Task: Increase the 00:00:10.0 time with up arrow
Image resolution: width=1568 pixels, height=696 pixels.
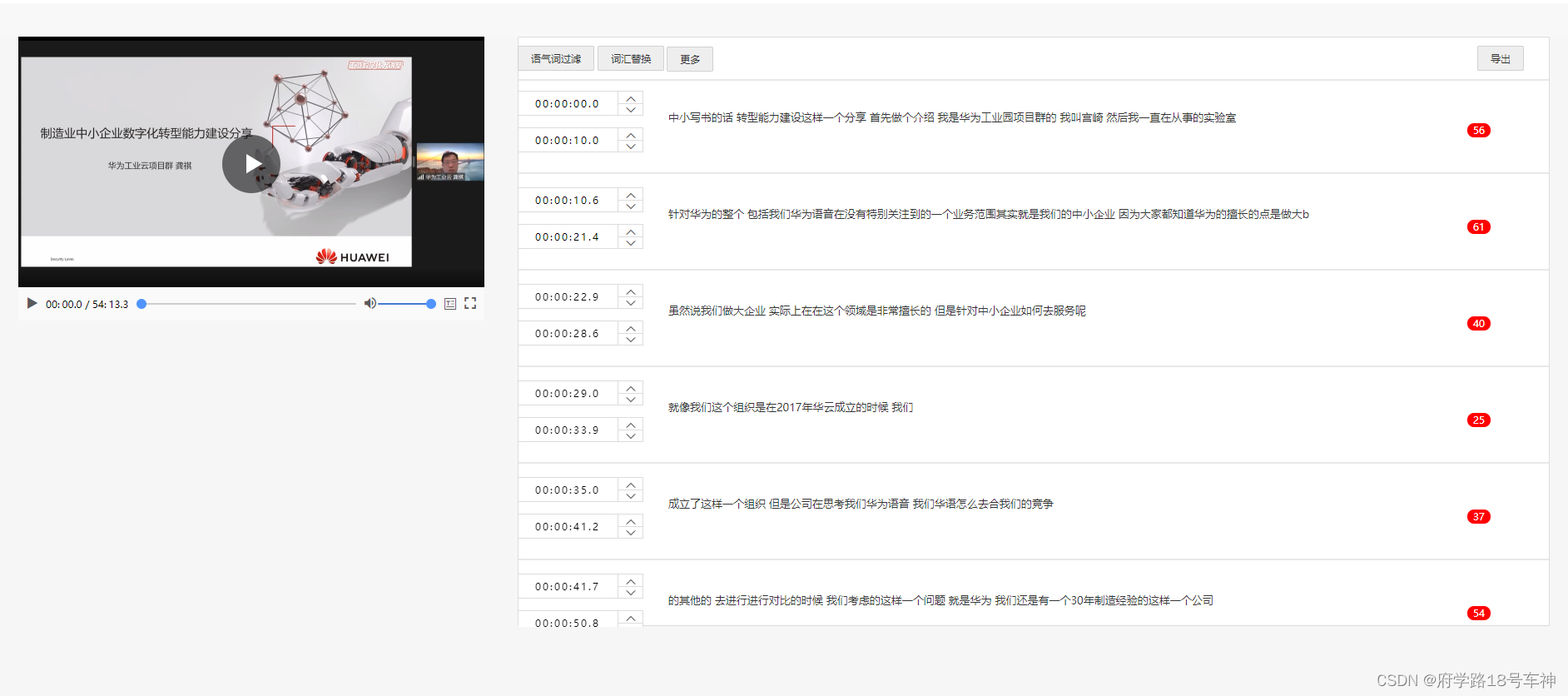Action: pyautogui.click(x=631, y=134)
